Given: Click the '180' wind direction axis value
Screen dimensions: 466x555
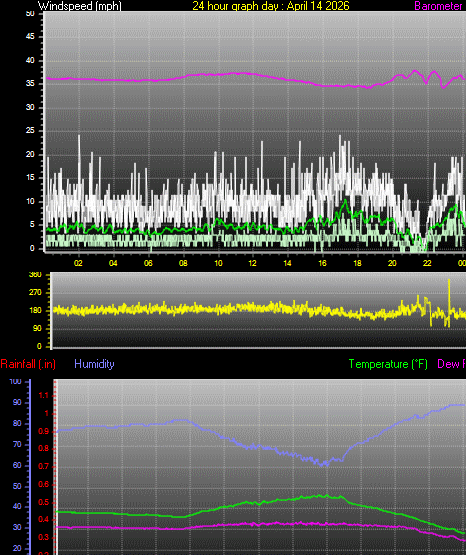Looking at the screenshot, I should 35,310.
